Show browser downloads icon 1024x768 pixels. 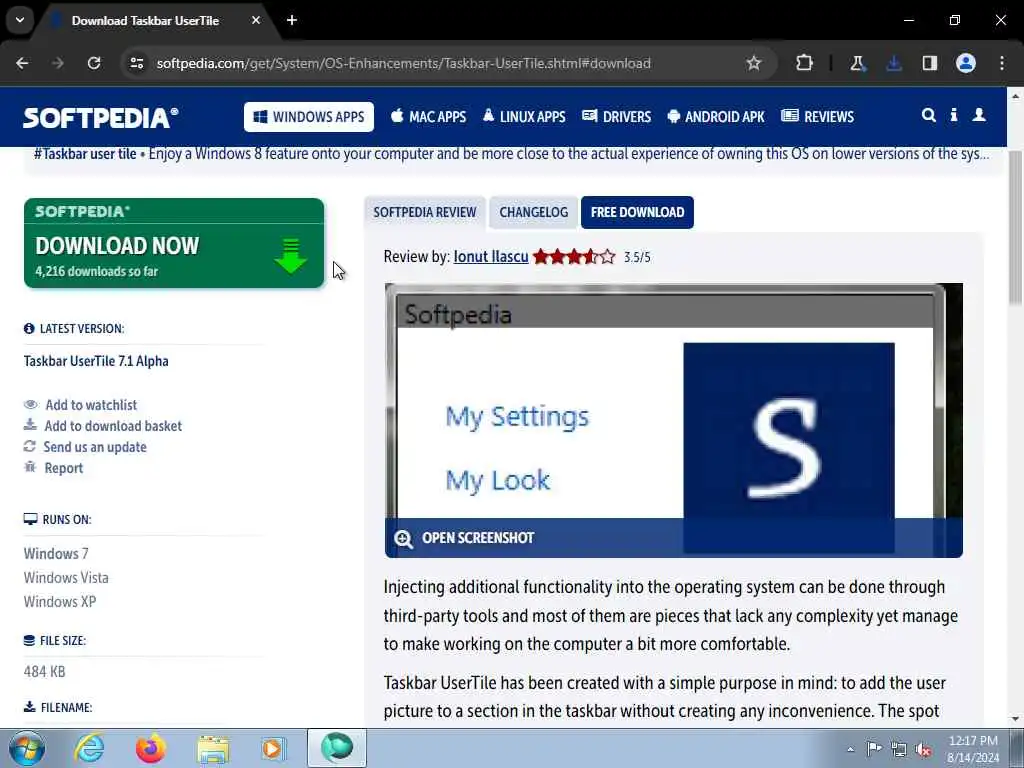pos(893,63)
